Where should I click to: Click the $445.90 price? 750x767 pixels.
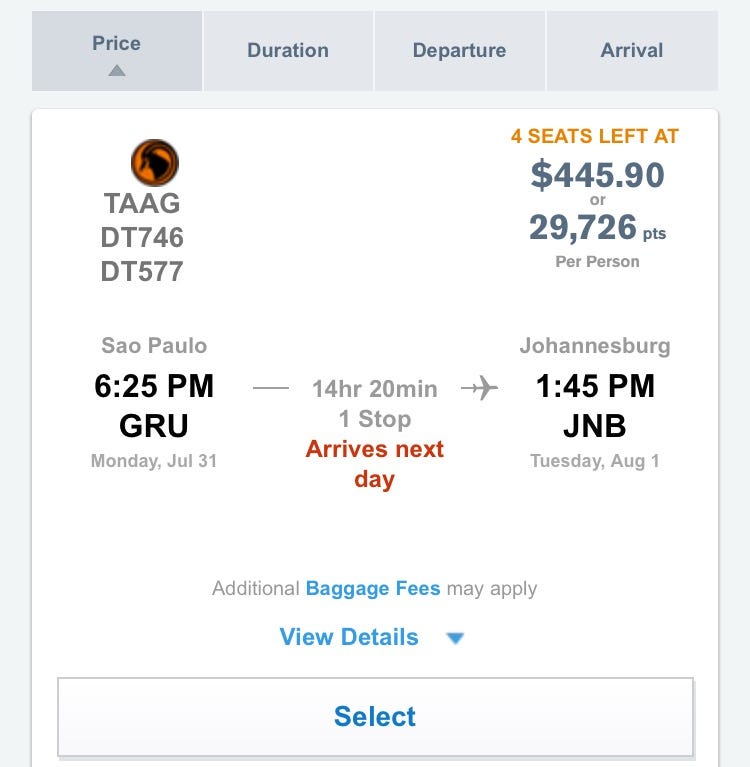point(597,175)
